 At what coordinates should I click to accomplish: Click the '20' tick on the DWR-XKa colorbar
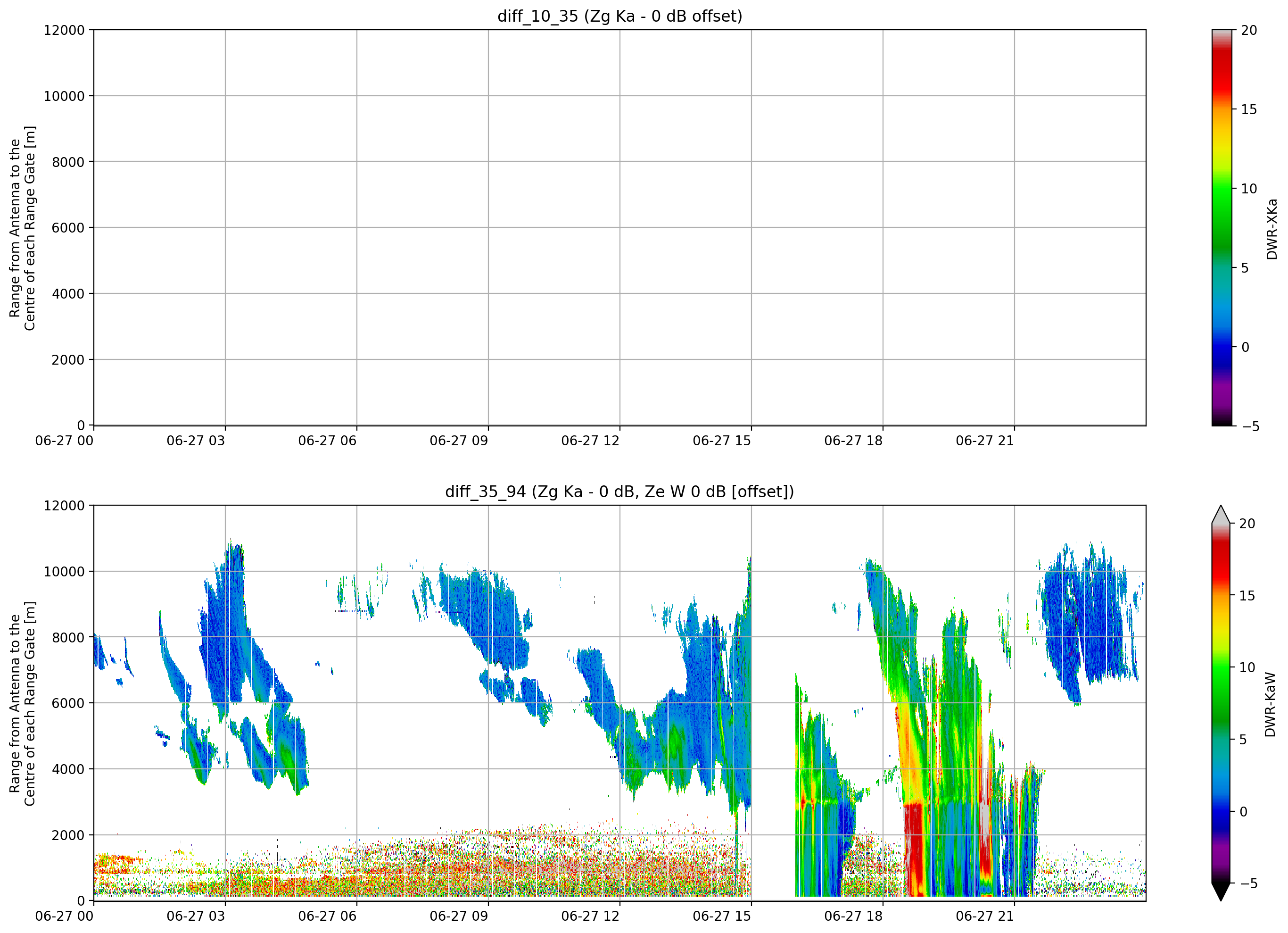point(1249,30)
